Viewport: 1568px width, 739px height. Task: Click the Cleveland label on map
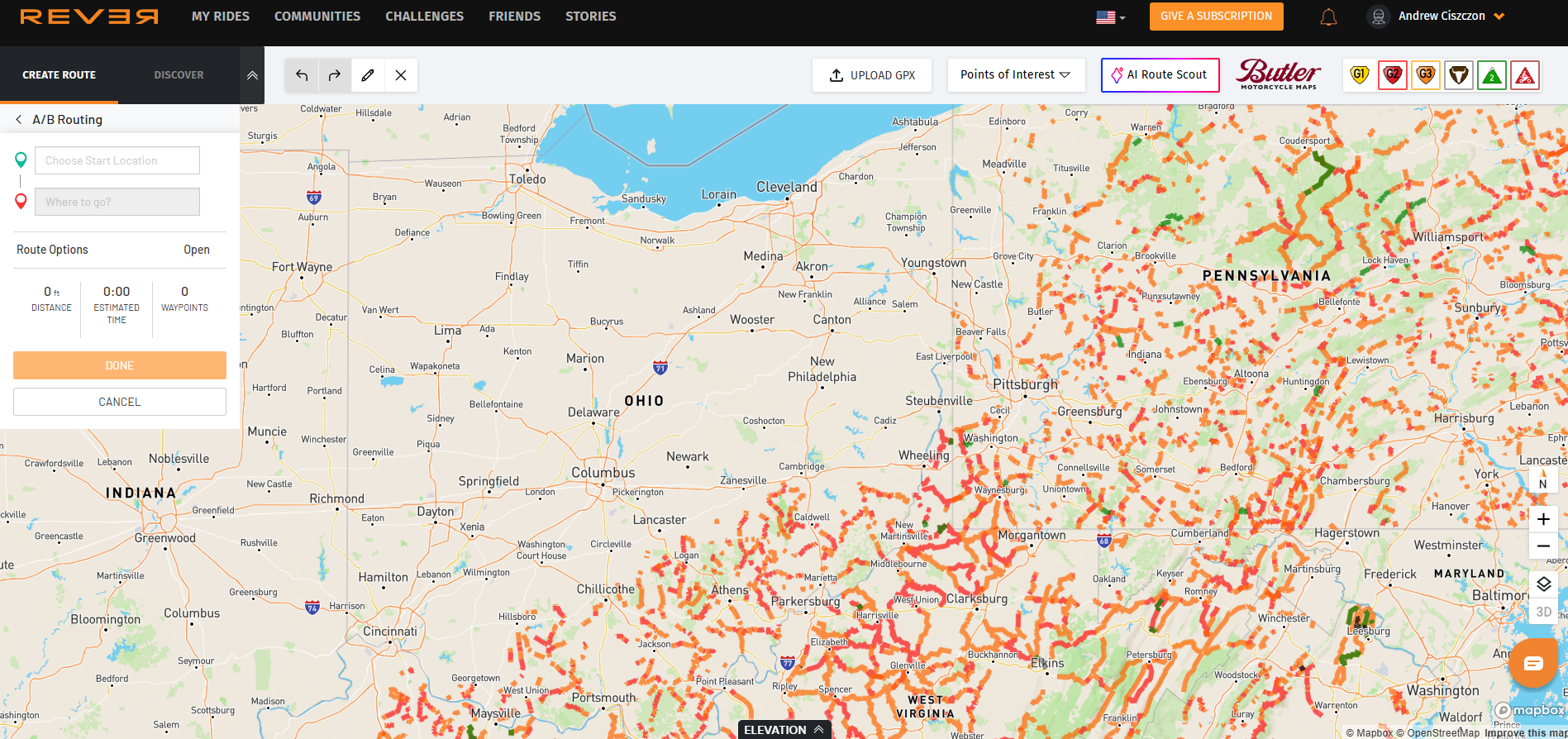pyautogui.click(x=787, y=188)
